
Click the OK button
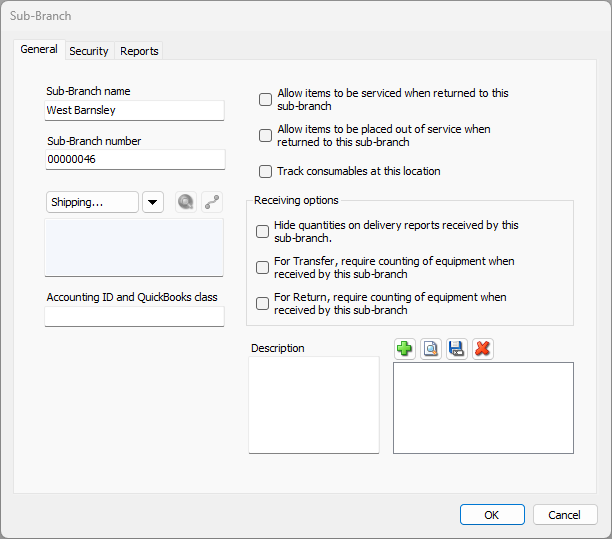click(x=492, y=515)
